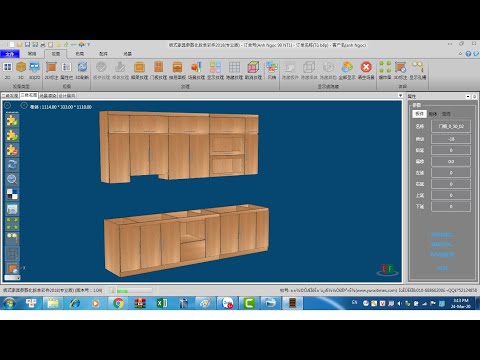Switch to the third document view tab
Image resolution: width=480 pixels, height=360 pixels.
click(x=48, y=96)
